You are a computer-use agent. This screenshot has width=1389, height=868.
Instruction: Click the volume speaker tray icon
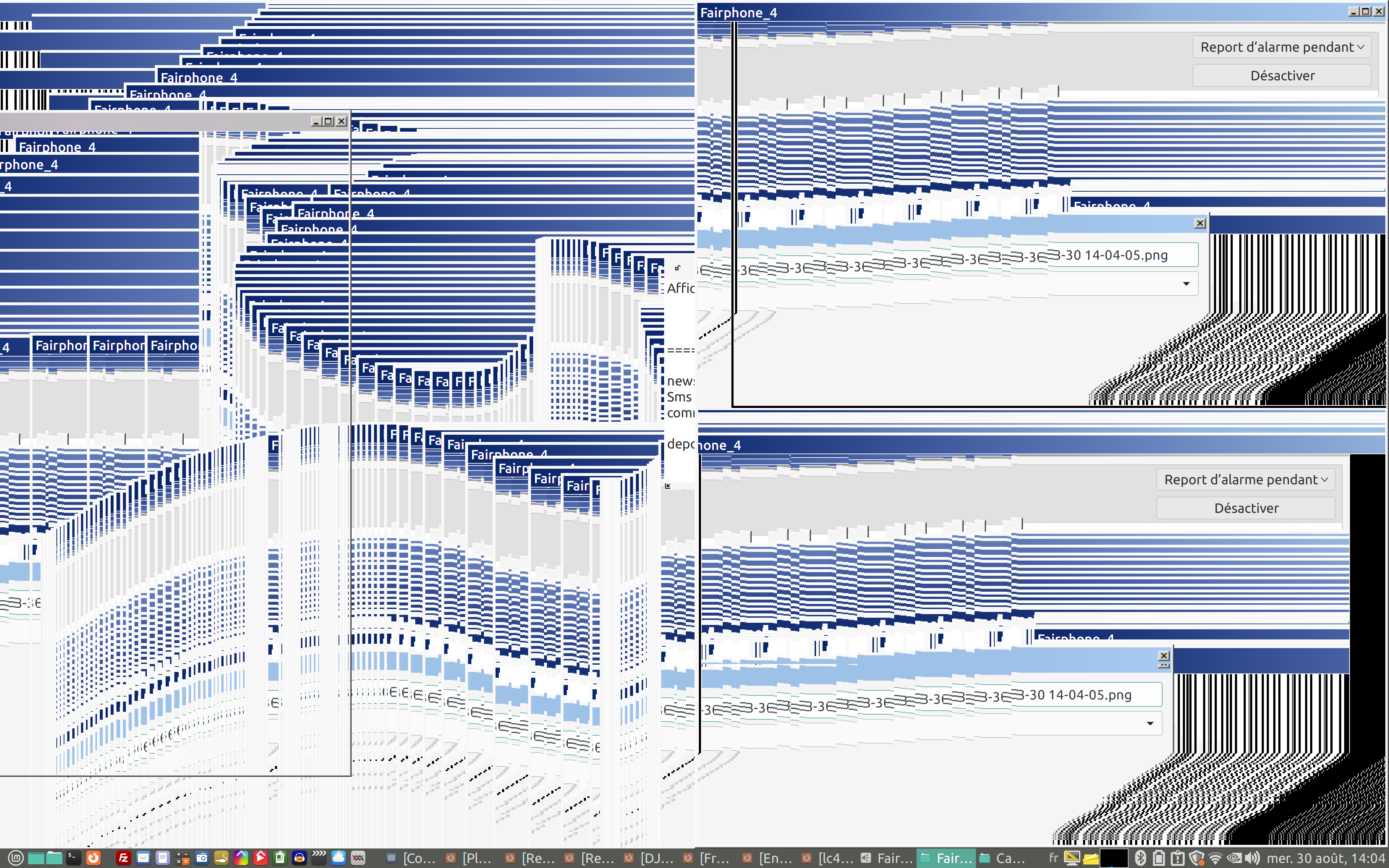click(x=1252, y=858)
